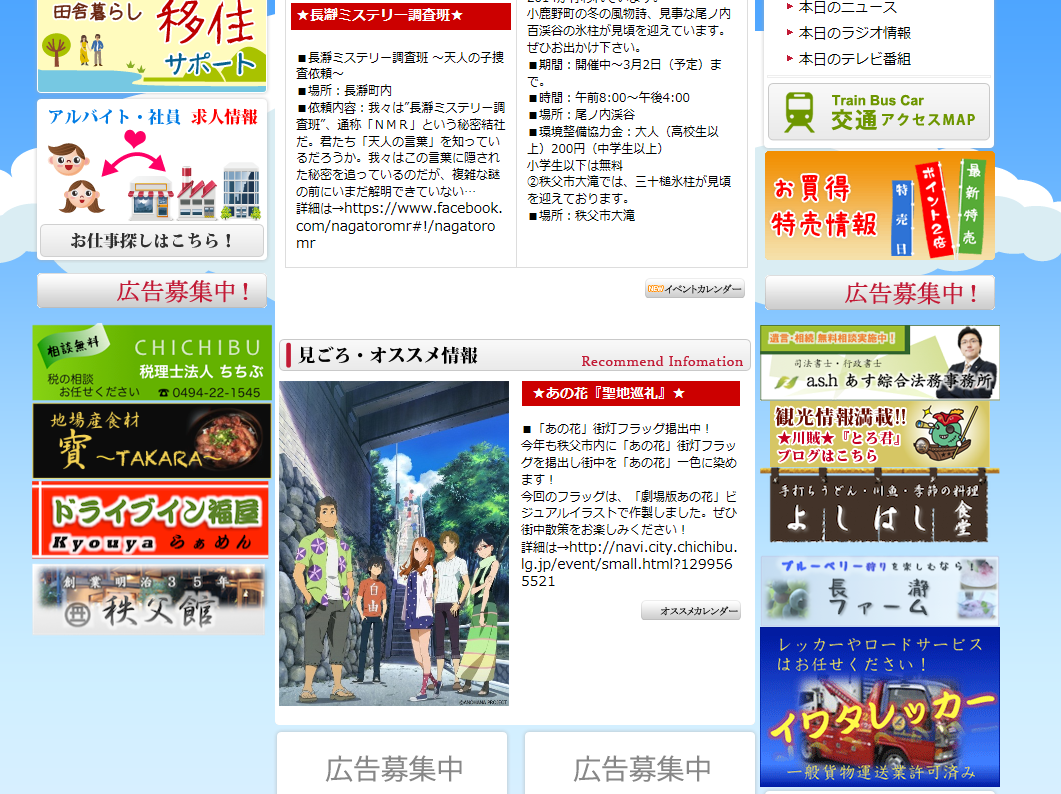Click the 本日のテレビ番組 link
The image size is (1061, 794).
855,59
